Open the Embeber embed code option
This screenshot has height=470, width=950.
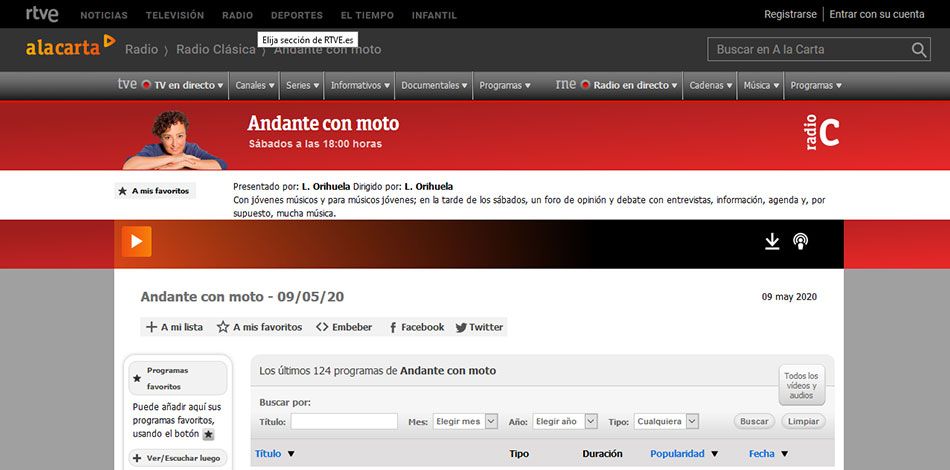344,327
